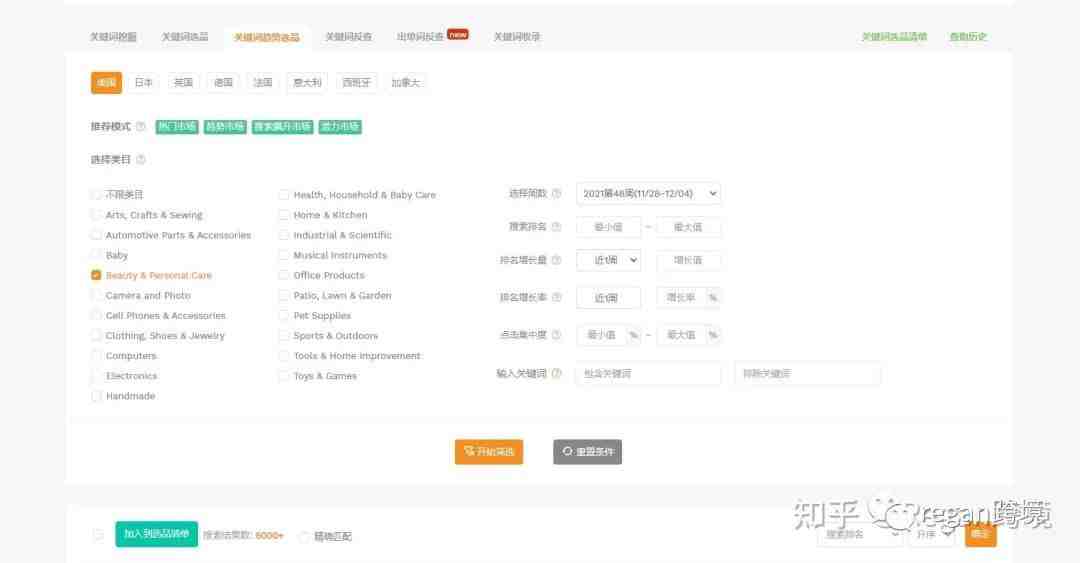Select the 加拿大 marketplace button
The width and height of the screenshot is (1080, 563).
(406, 83)
